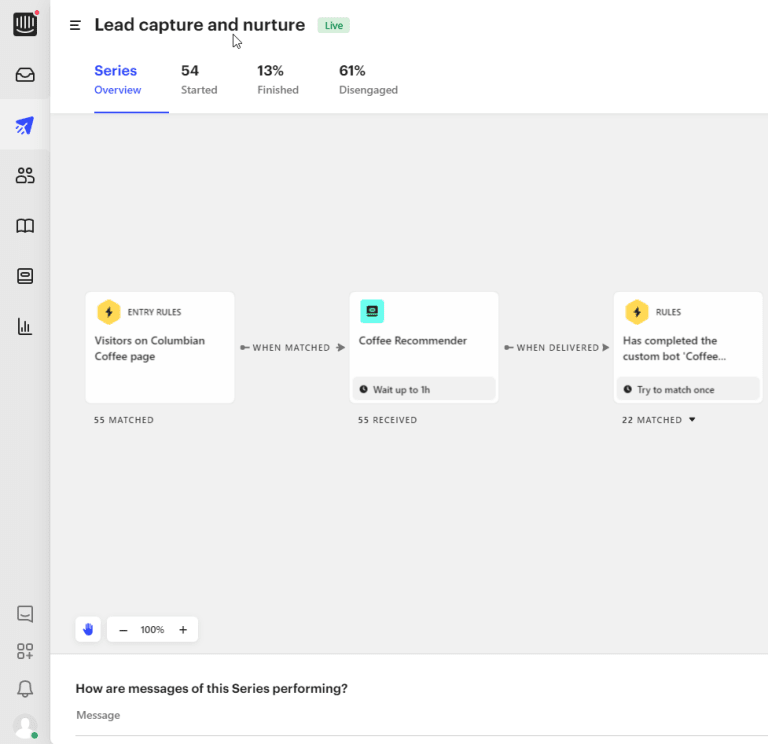Toggle the hamburger navigation menu
This screenshot has height=744, width=768.
(75, 25)
